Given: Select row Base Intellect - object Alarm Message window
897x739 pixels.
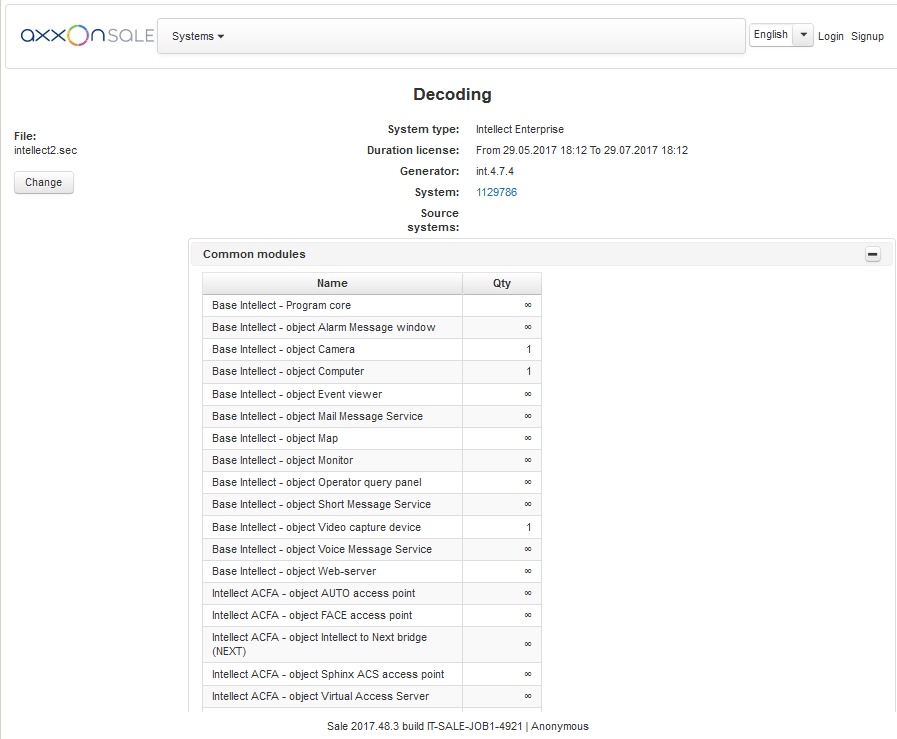Looking at the screenshot, I should (x=371, y=327).
